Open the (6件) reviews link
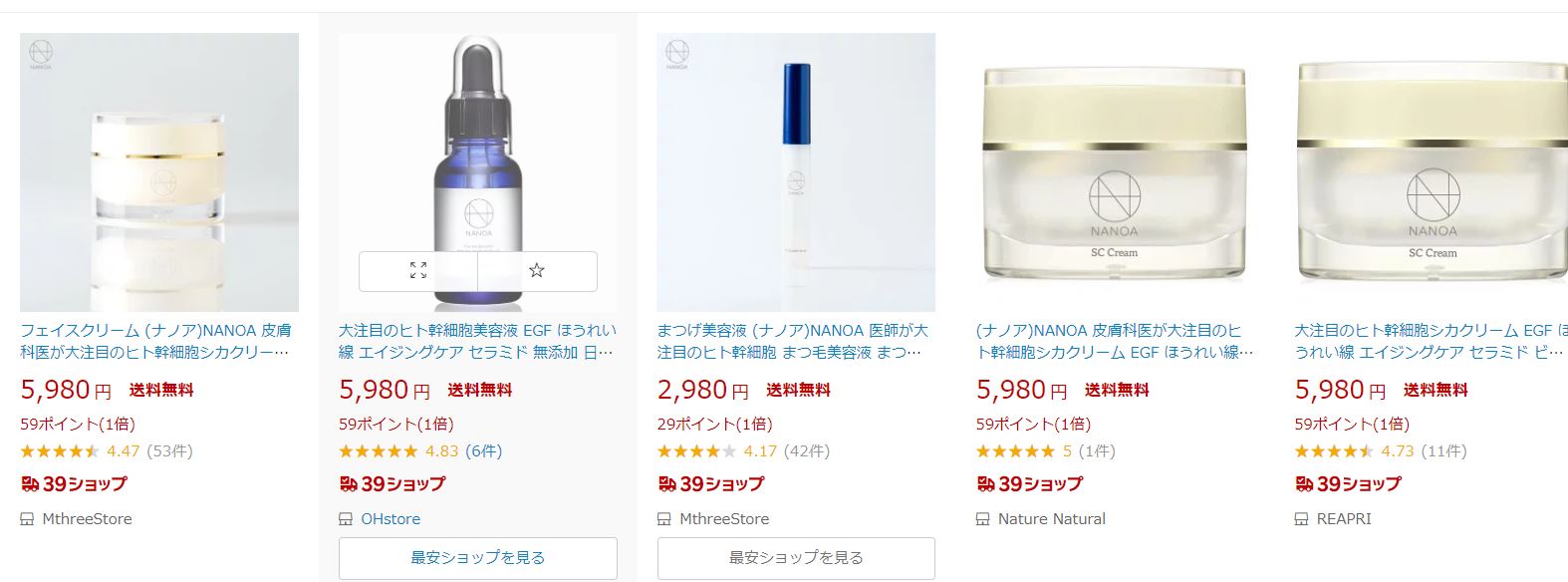The image size is (1568, 582). pyautogui.click(x=484, y=451)
